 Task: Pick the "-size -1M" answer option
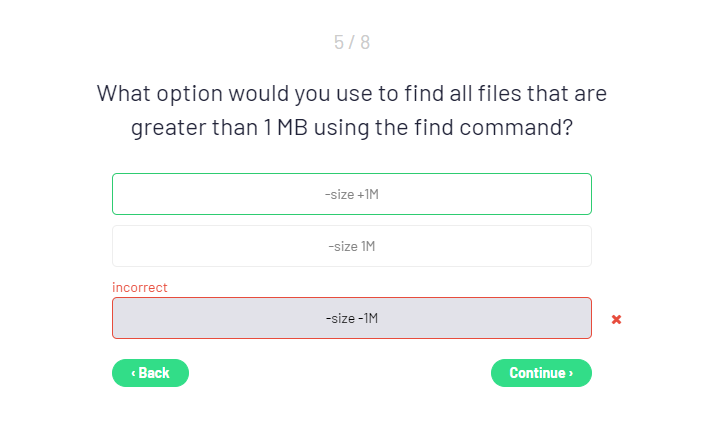351,318
